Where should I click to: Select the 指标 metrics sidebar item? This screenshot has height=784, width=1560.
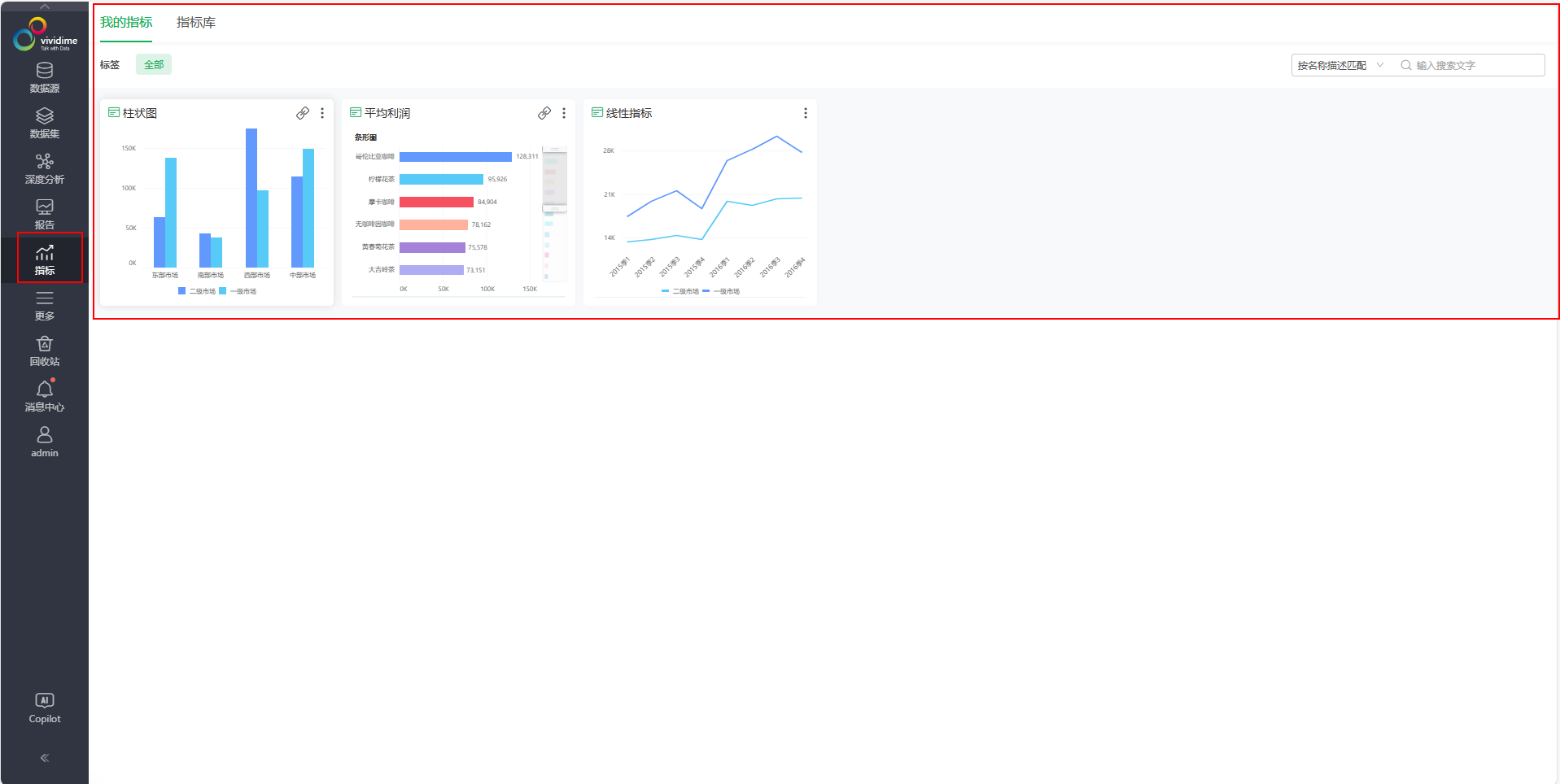45,260
